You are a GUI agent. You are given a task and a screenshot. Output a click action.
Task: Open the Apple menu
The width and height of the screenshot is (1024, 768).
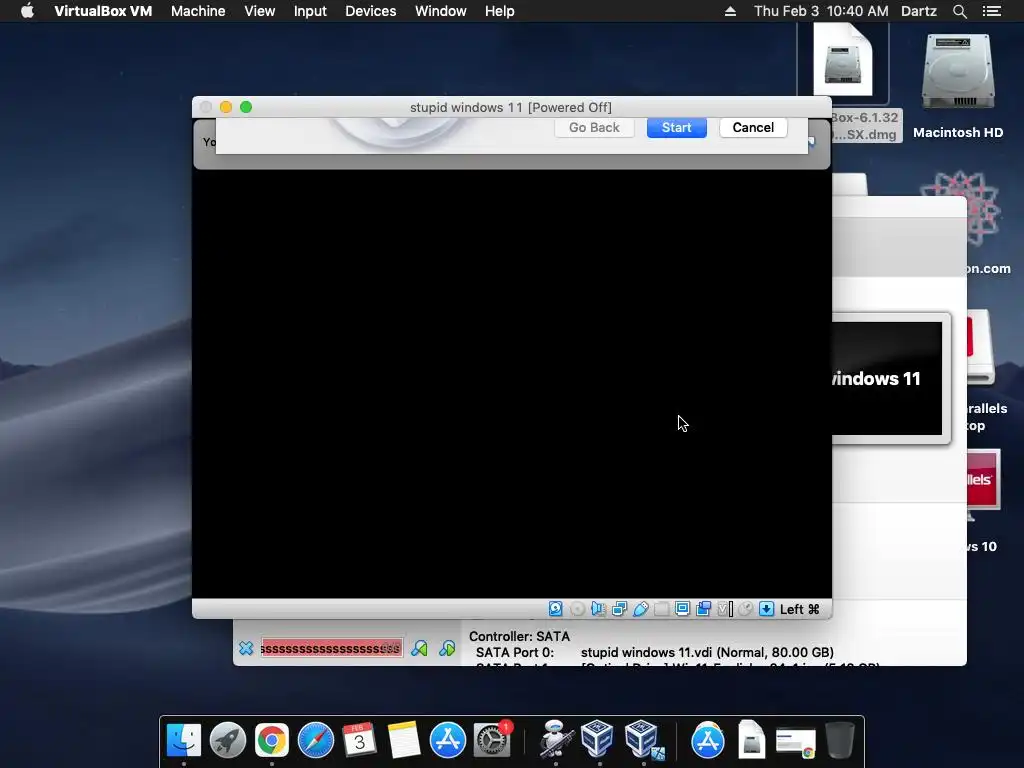tap(27, 11)
